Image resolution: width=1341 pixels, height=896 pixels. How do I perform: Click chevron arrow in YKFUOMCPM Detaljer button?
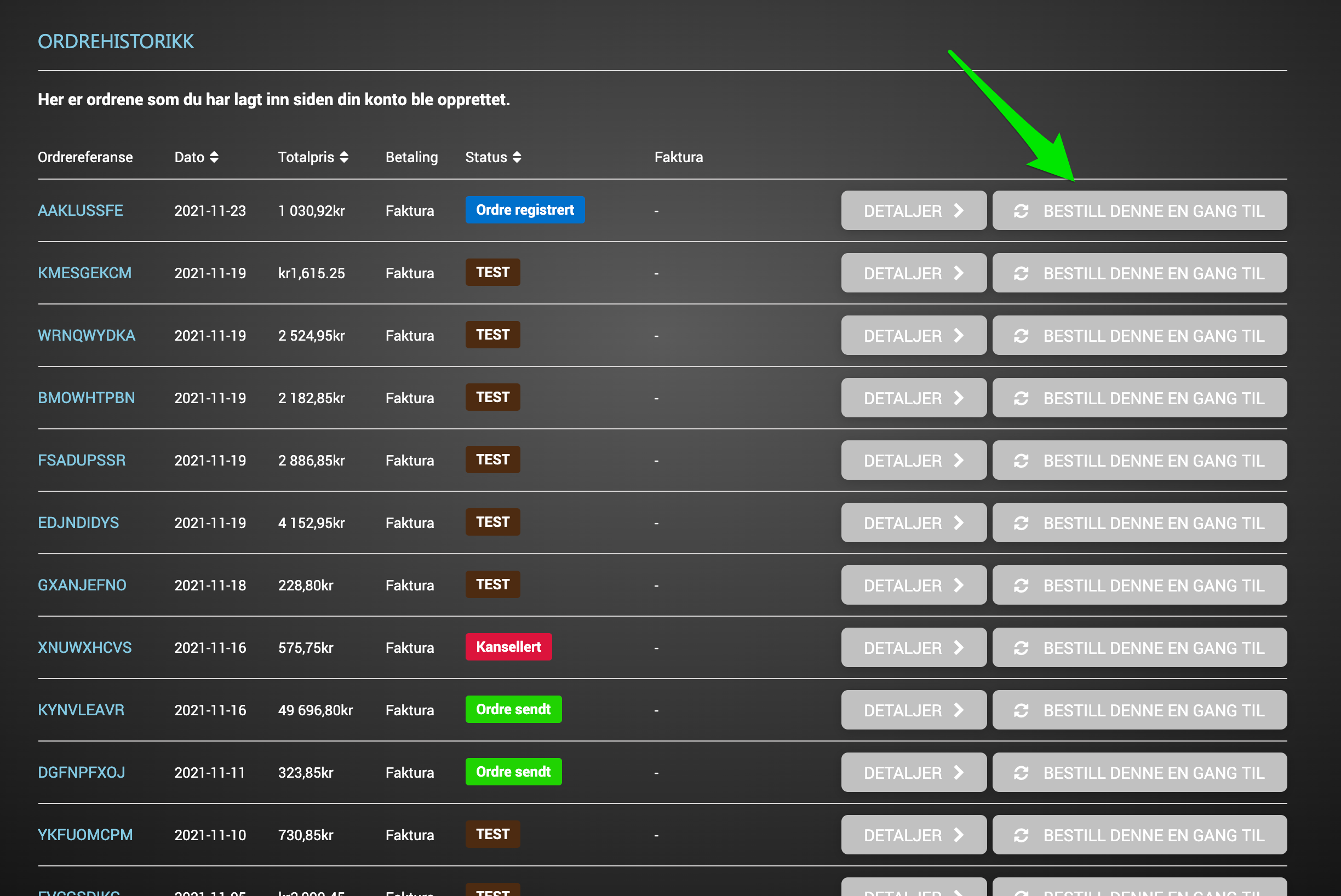[959, 835]
